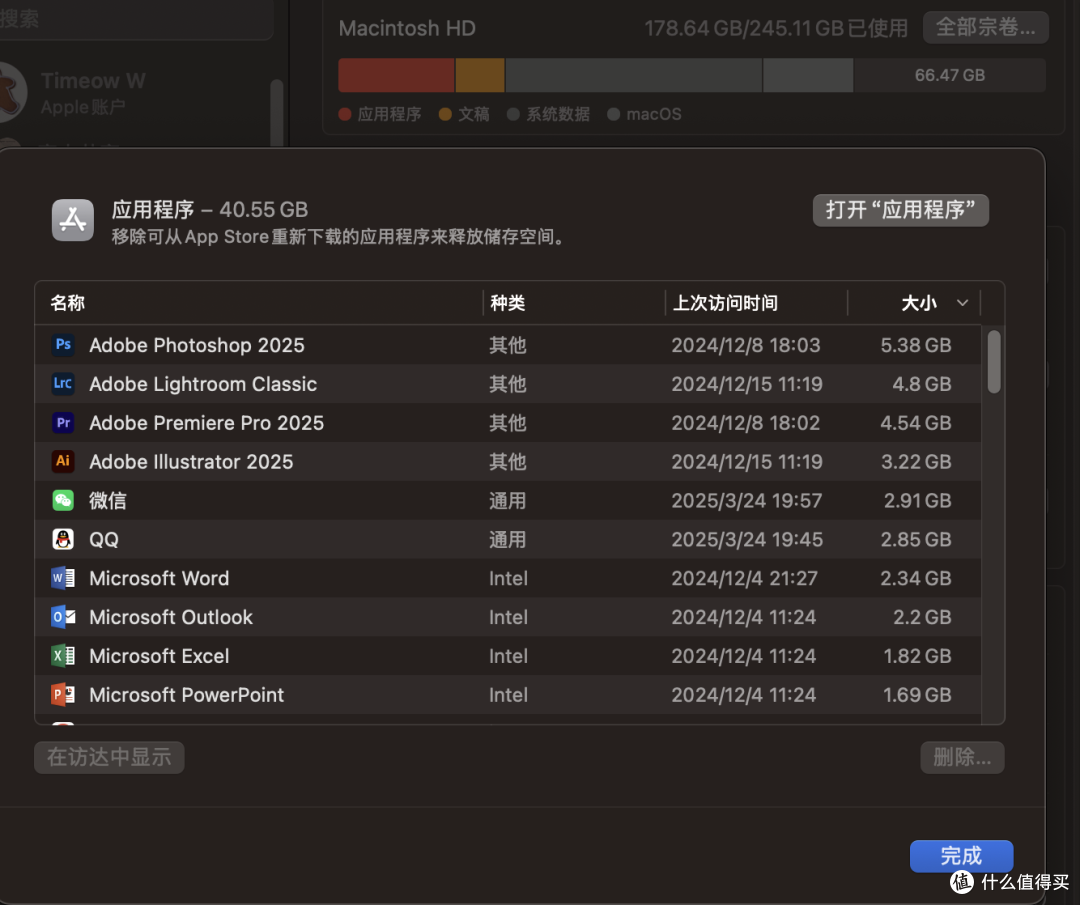Click the macOS legend label
Viewport: 1080px width, 905px height.
click(x=654, y=114)
